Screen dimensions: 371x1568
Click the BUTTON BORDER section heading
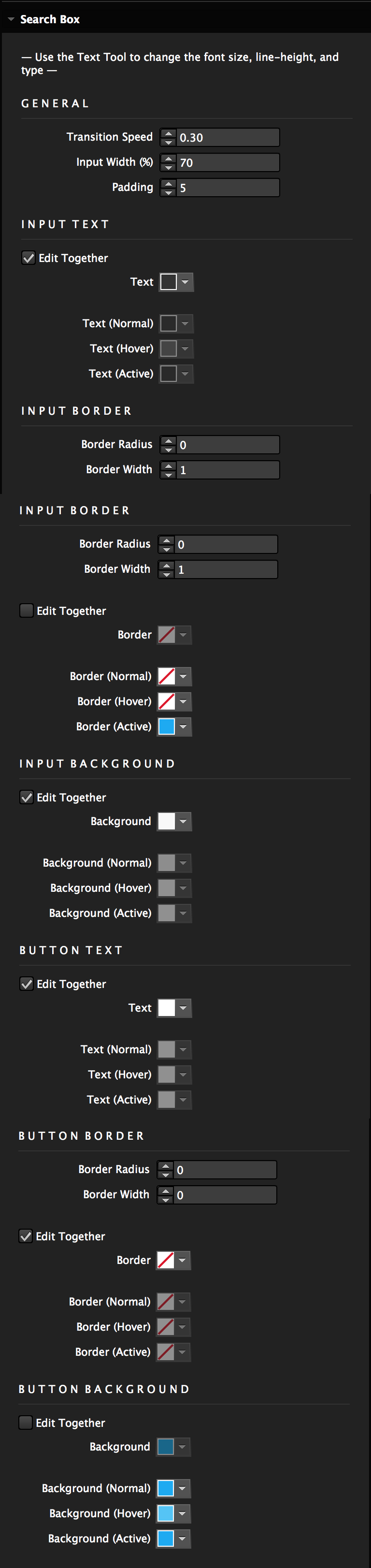click(82, 1136)
